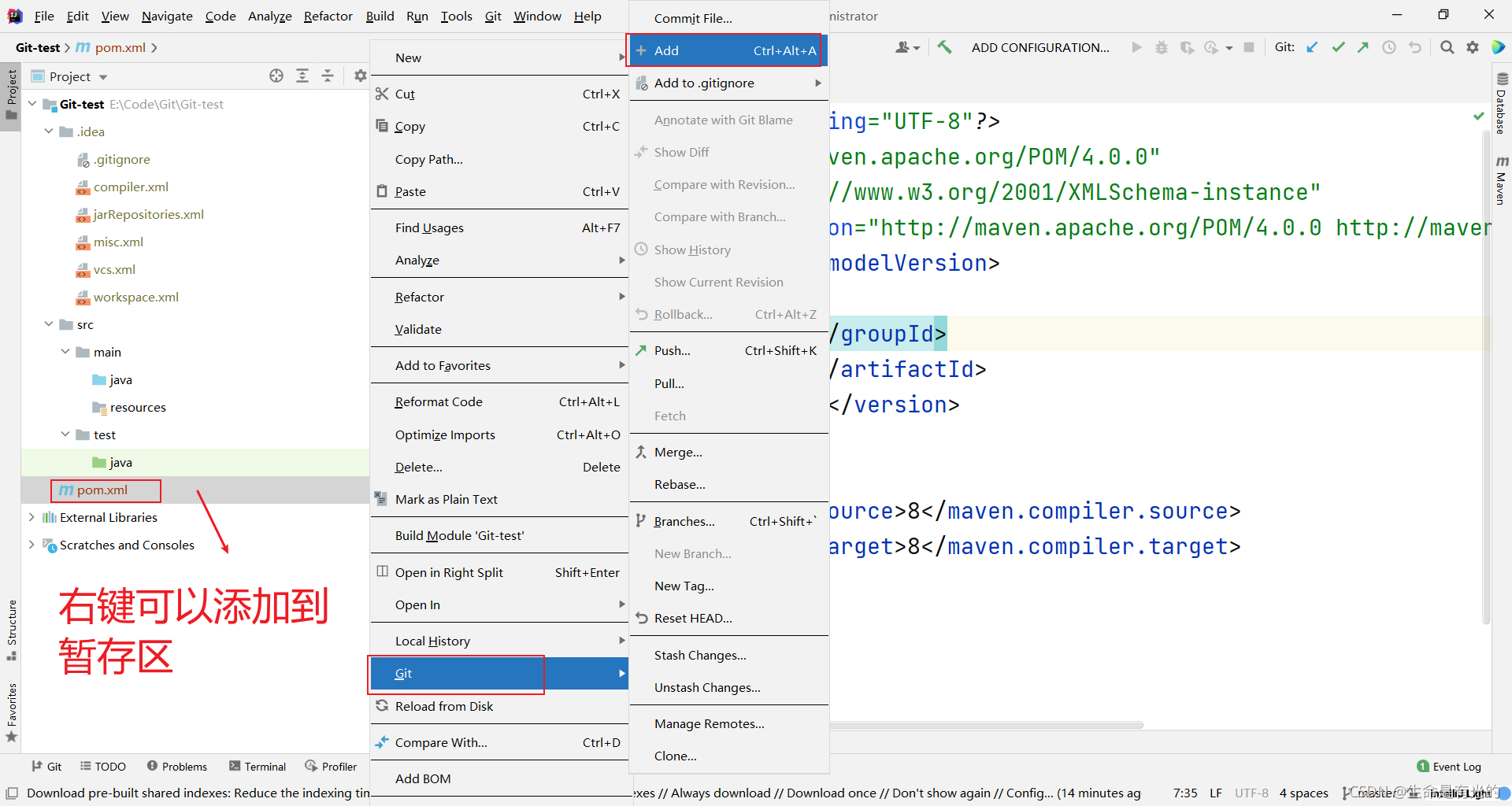The image size is (1512, 806).
Task: Click the Git rollback icon in toolbar
Action: (x=1415, y=47)
